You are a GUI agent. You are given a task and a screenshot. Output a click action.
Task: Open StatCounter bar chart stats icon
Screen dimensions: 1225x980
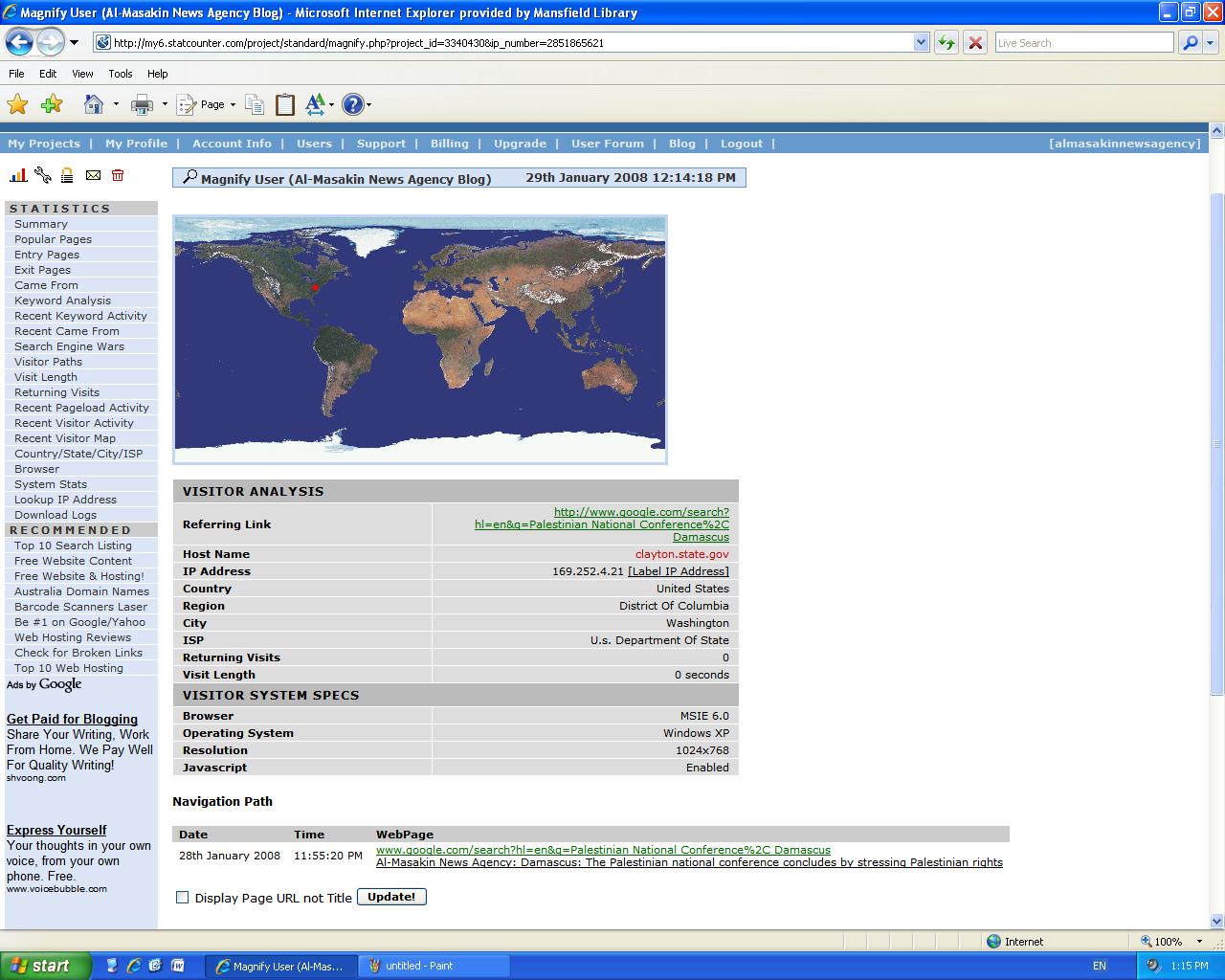[18, 175]
